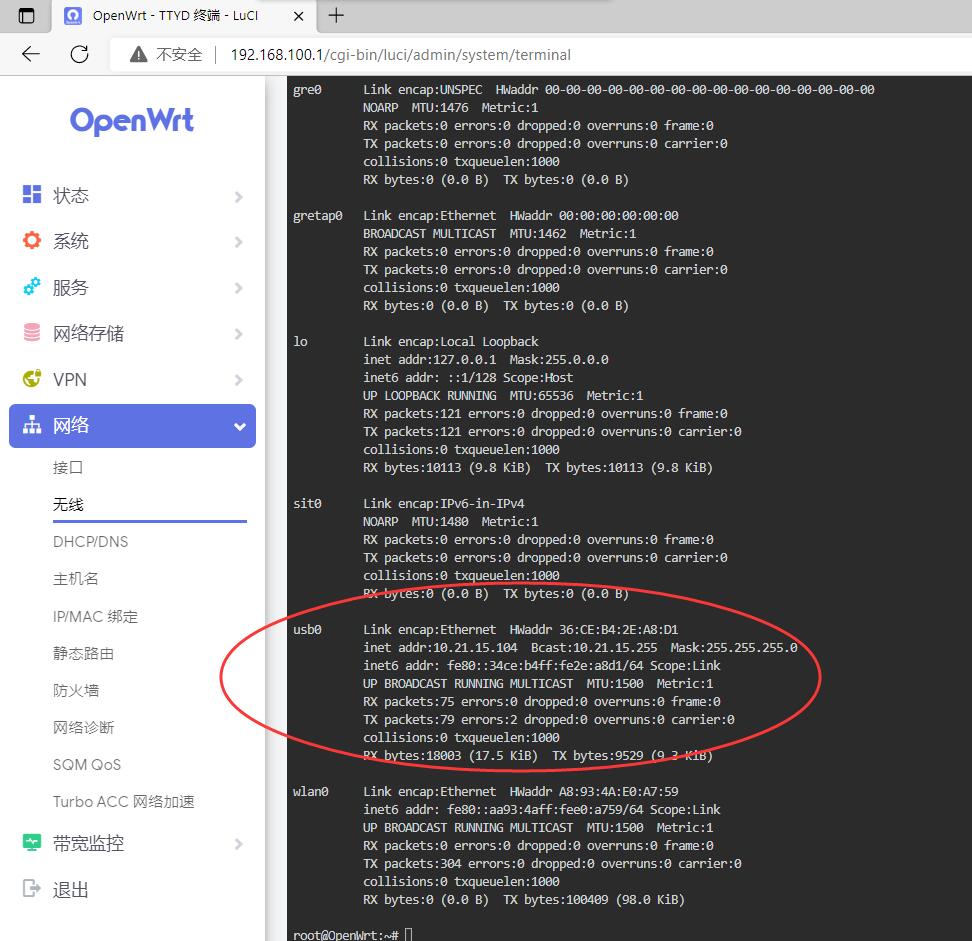Select the 防火墙 submenu item
Viewport: 972px width, 941px height.
click(76, 690)
